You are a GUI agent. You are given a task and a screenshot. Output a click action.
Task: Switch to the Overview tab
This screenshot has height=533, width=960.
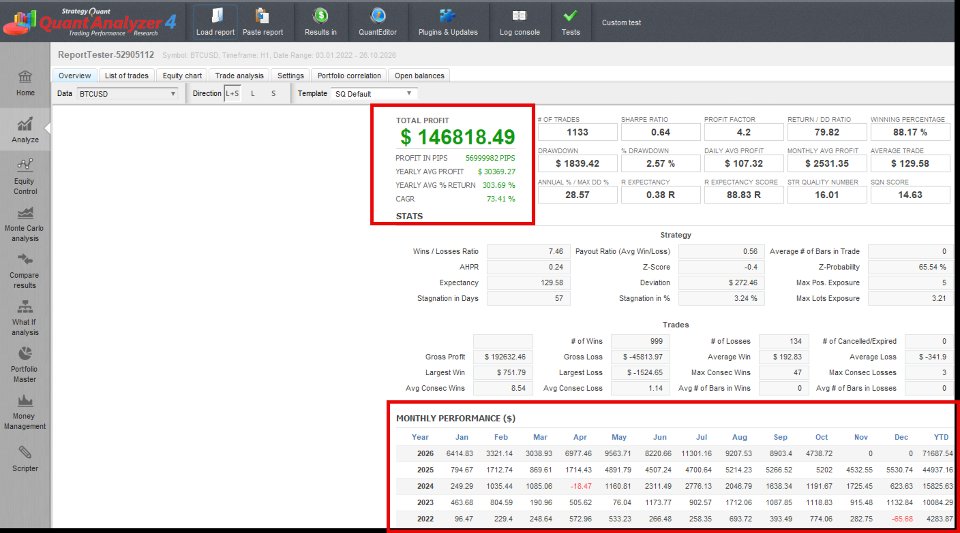click(75, 75)
